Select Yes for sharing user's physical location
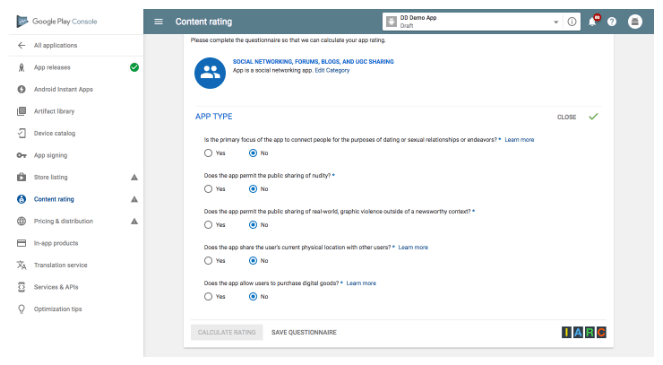 [x=208, y=261]
